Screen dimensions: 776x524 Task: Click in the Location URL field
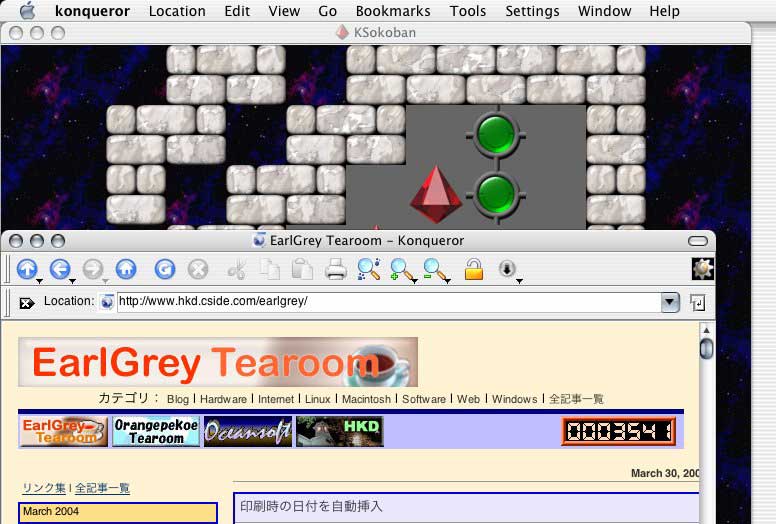pyautogui.click(x=388, y=302)
